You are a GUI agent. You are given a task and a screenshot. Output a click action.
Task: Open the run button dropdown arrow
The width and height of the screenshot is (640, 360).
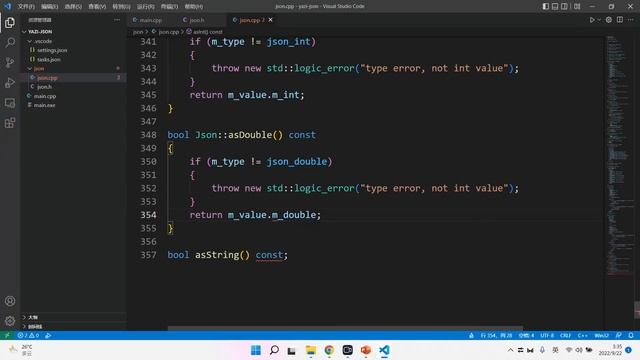(599, 20)
